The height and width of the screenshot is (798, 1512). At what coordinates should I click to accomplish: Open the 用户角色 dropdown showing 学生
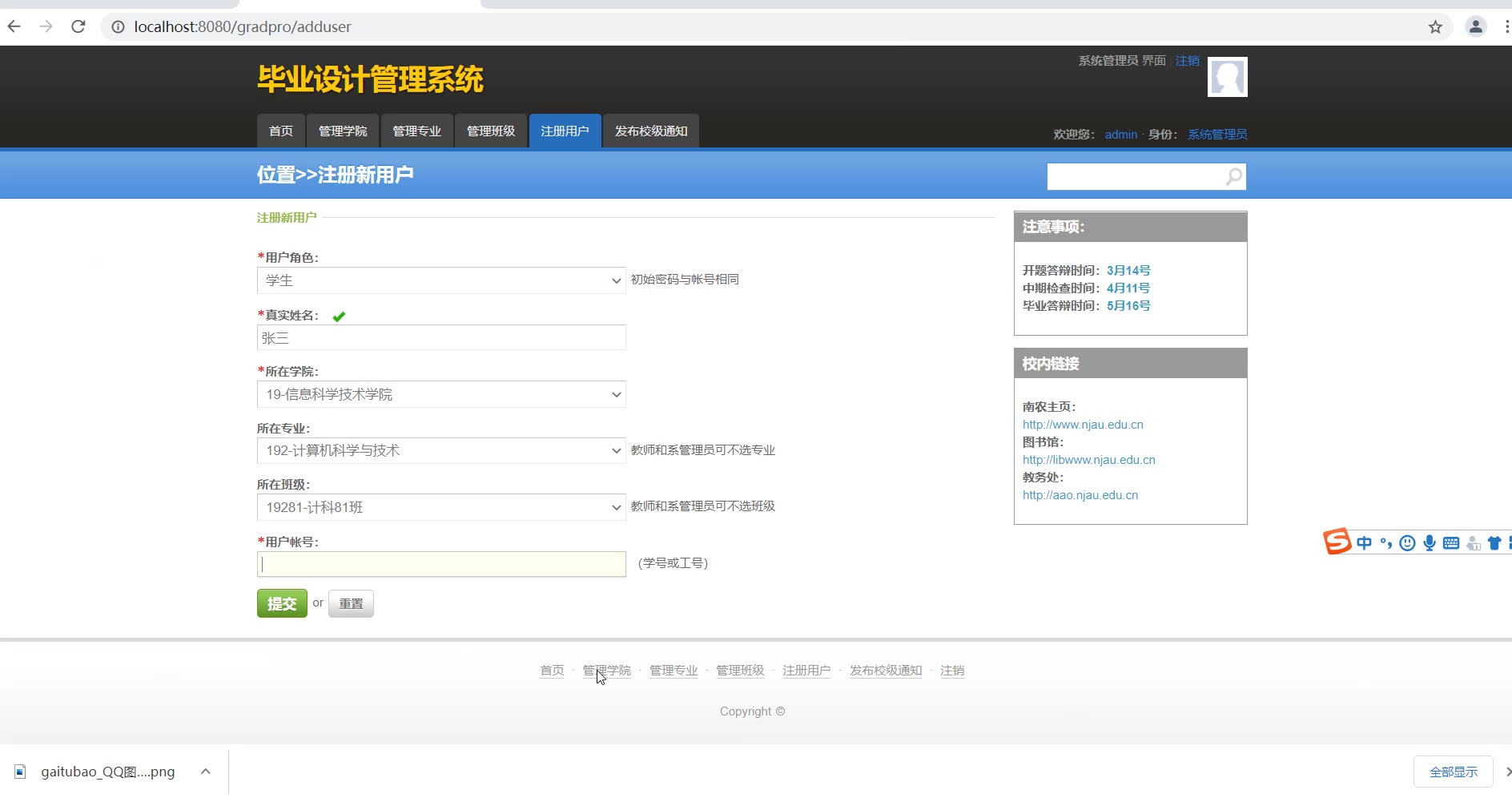pos(441,280)
